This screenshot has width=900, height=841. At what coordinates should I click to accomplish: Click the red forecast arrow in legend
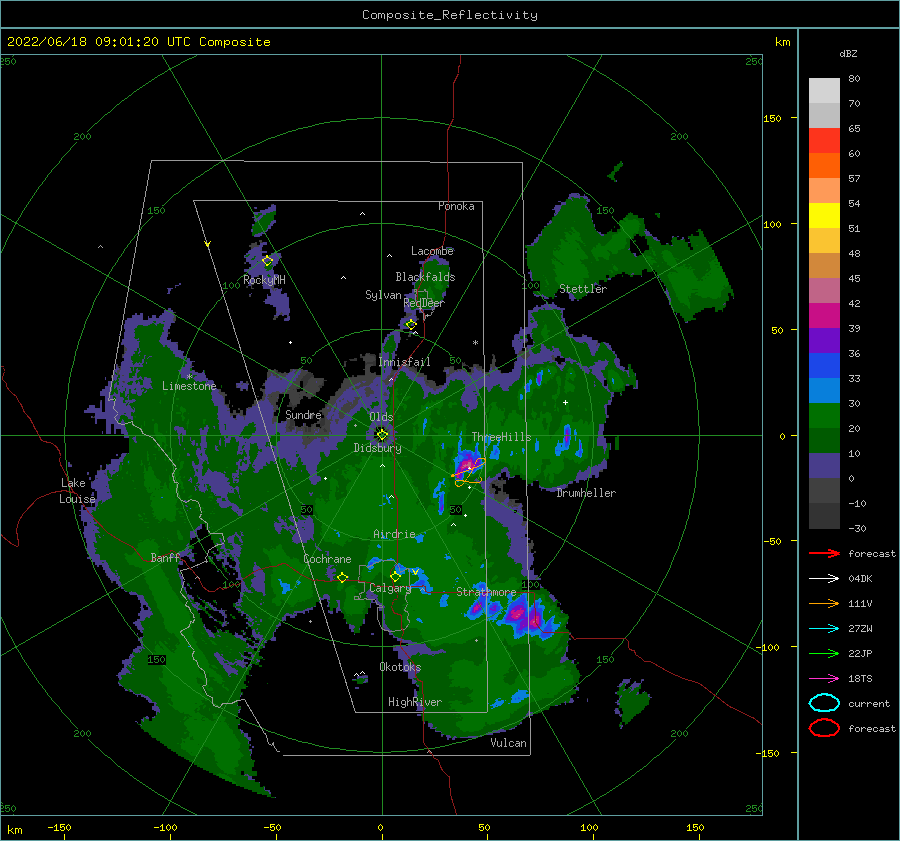tap(824, 553)
